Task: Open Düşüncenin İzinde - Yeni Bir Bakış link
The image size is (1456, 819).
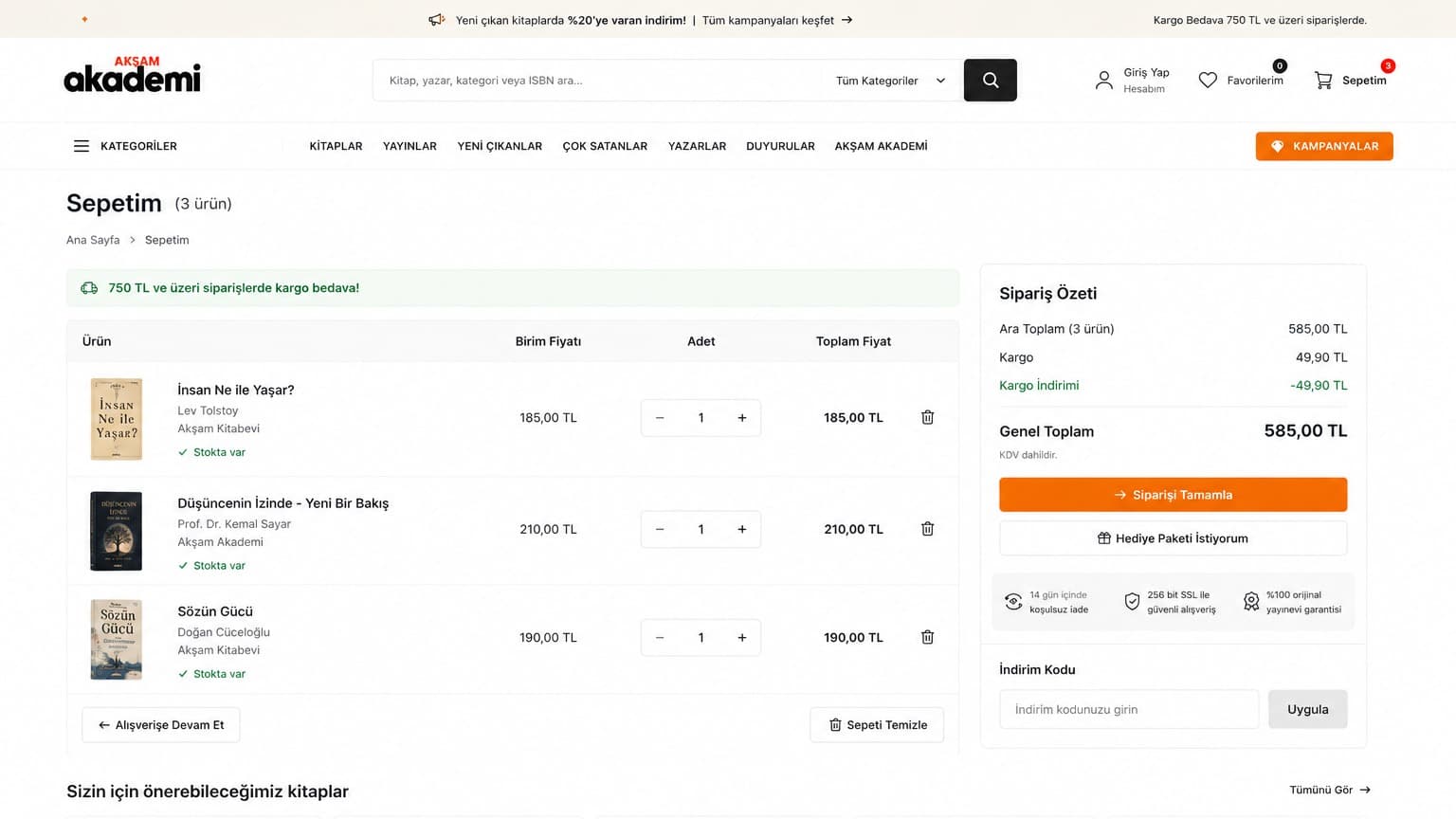Action: point(283,503)
